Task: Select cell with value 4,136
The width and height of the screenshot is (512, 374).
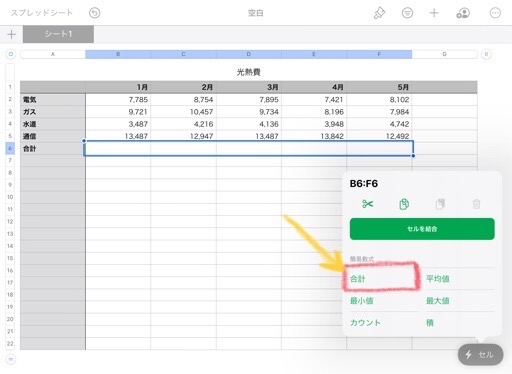Action: pos(249,124)
